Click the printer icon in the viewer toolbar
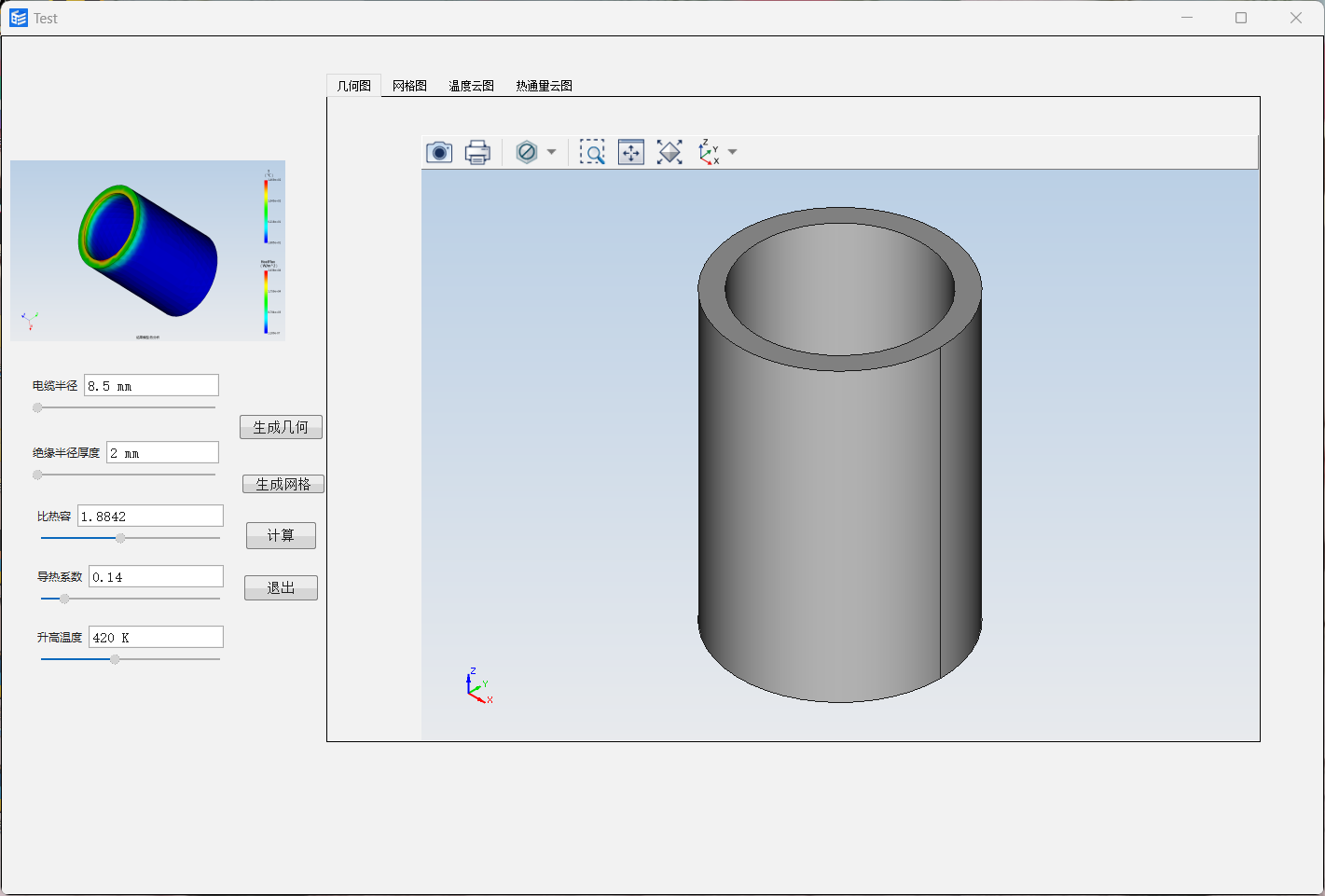This screenshot has width=1325, height=896. (x=477, y=152)
